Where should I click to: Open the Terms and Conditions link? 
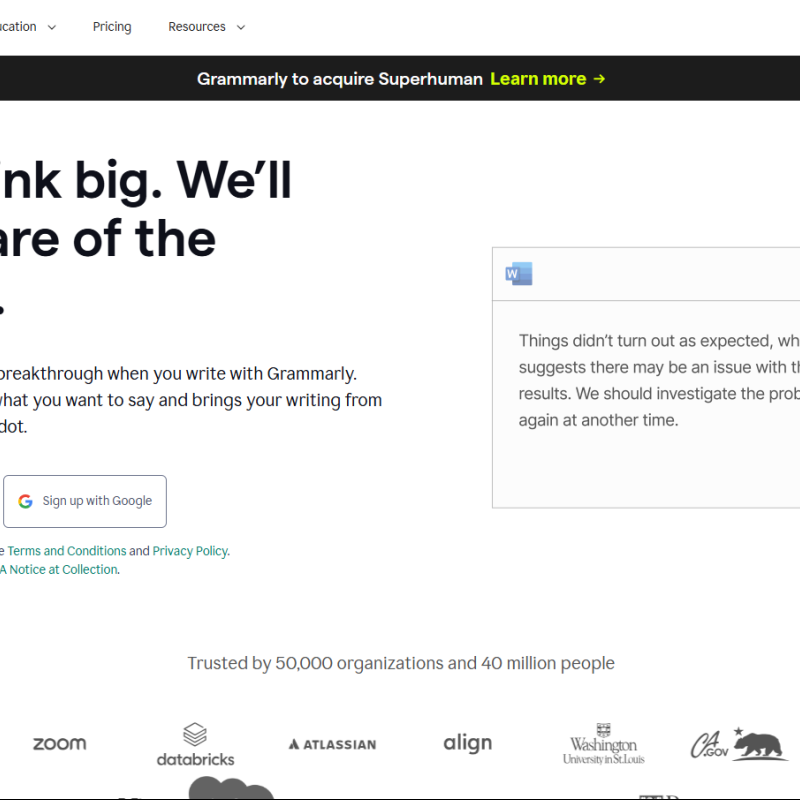[67, 551]
